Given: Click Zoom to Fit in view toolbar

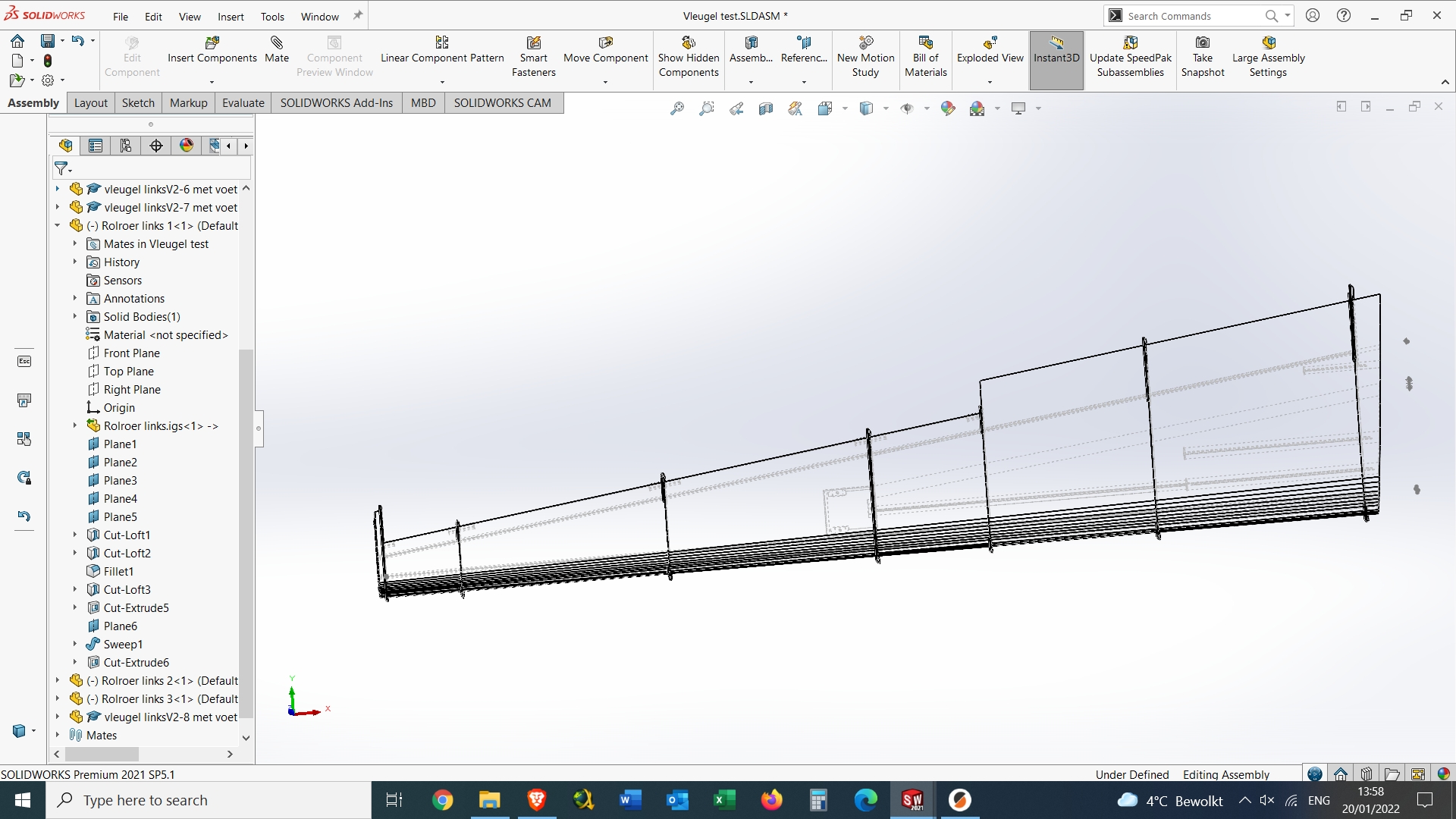Looking at the screenshot, I should pyautogui.click(x=677, y=109).
